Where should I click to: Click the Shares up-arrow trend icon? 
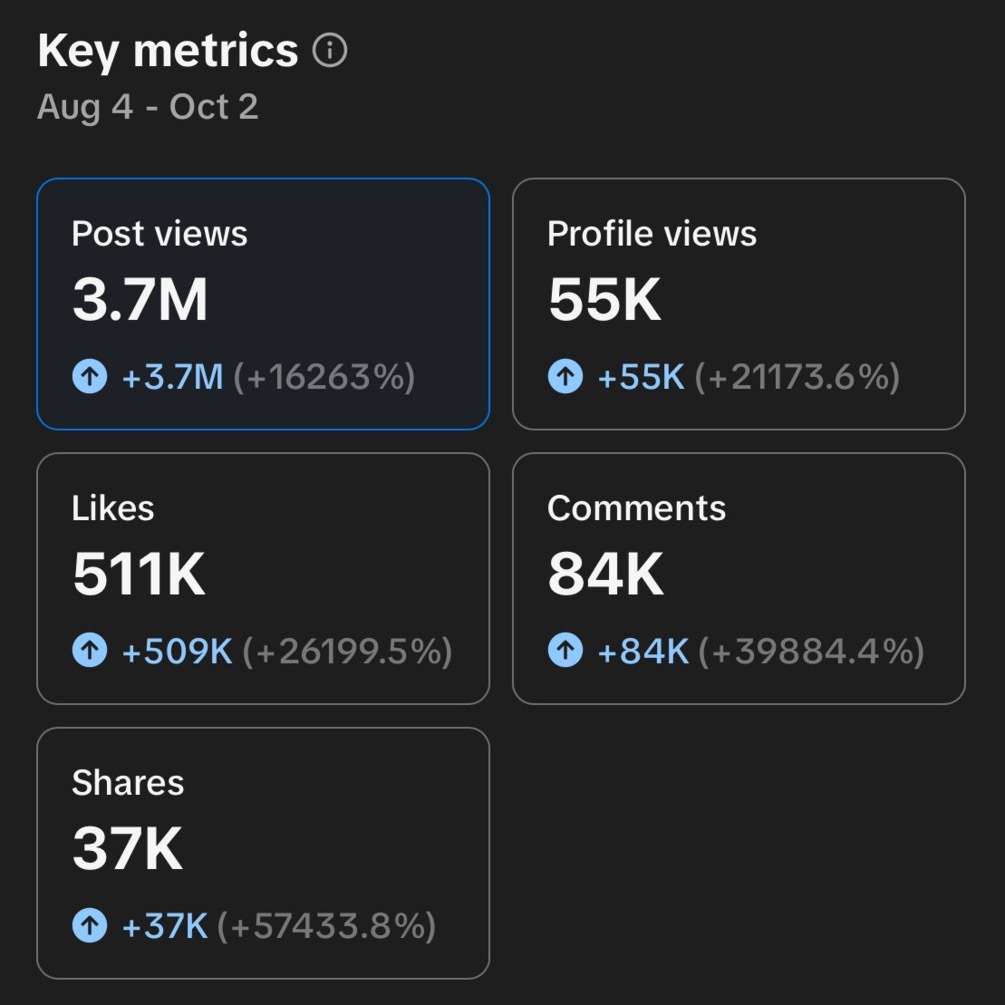tap(89, 926)
